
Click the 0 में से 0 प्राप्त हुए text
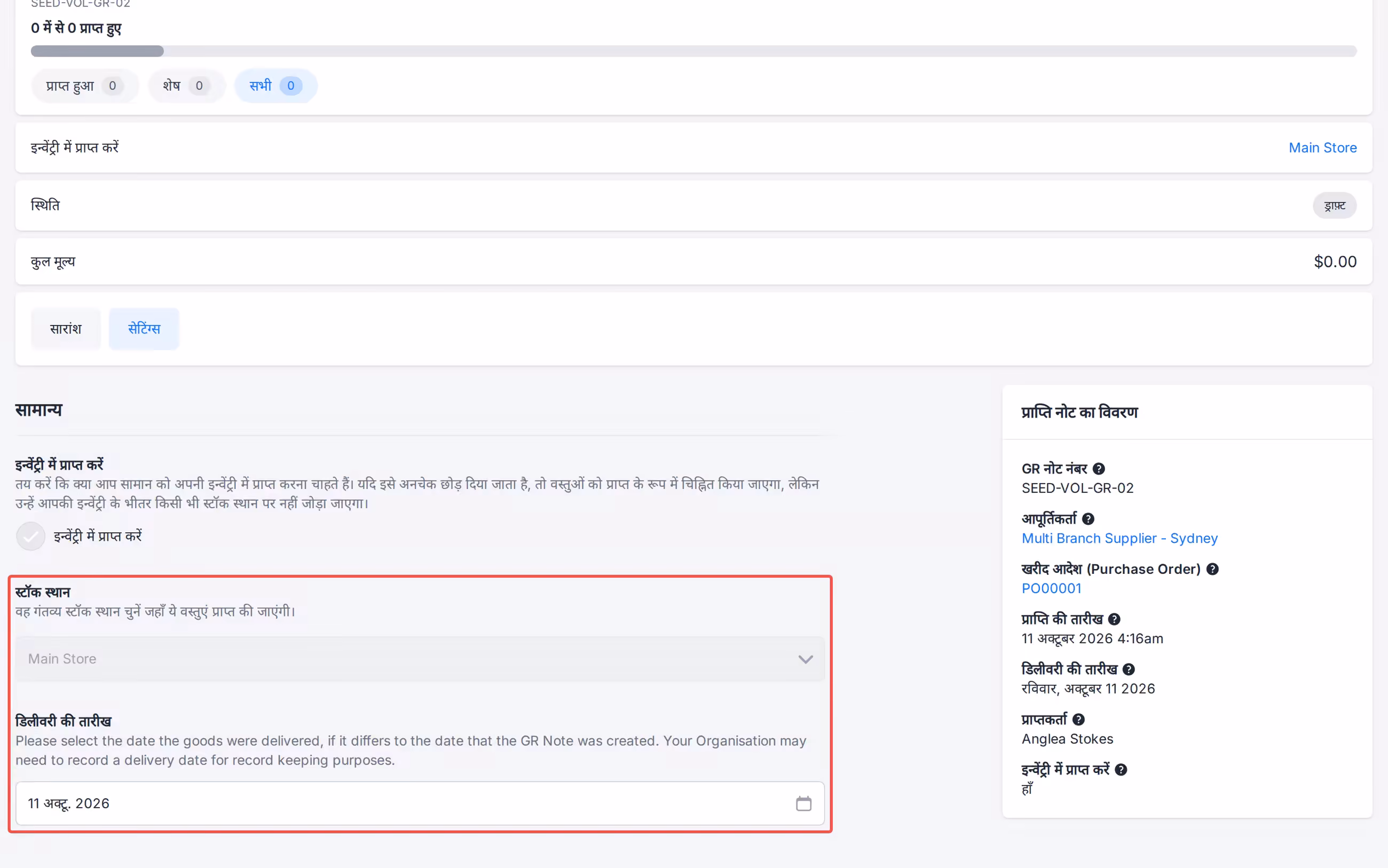click(x=76, y=28)
